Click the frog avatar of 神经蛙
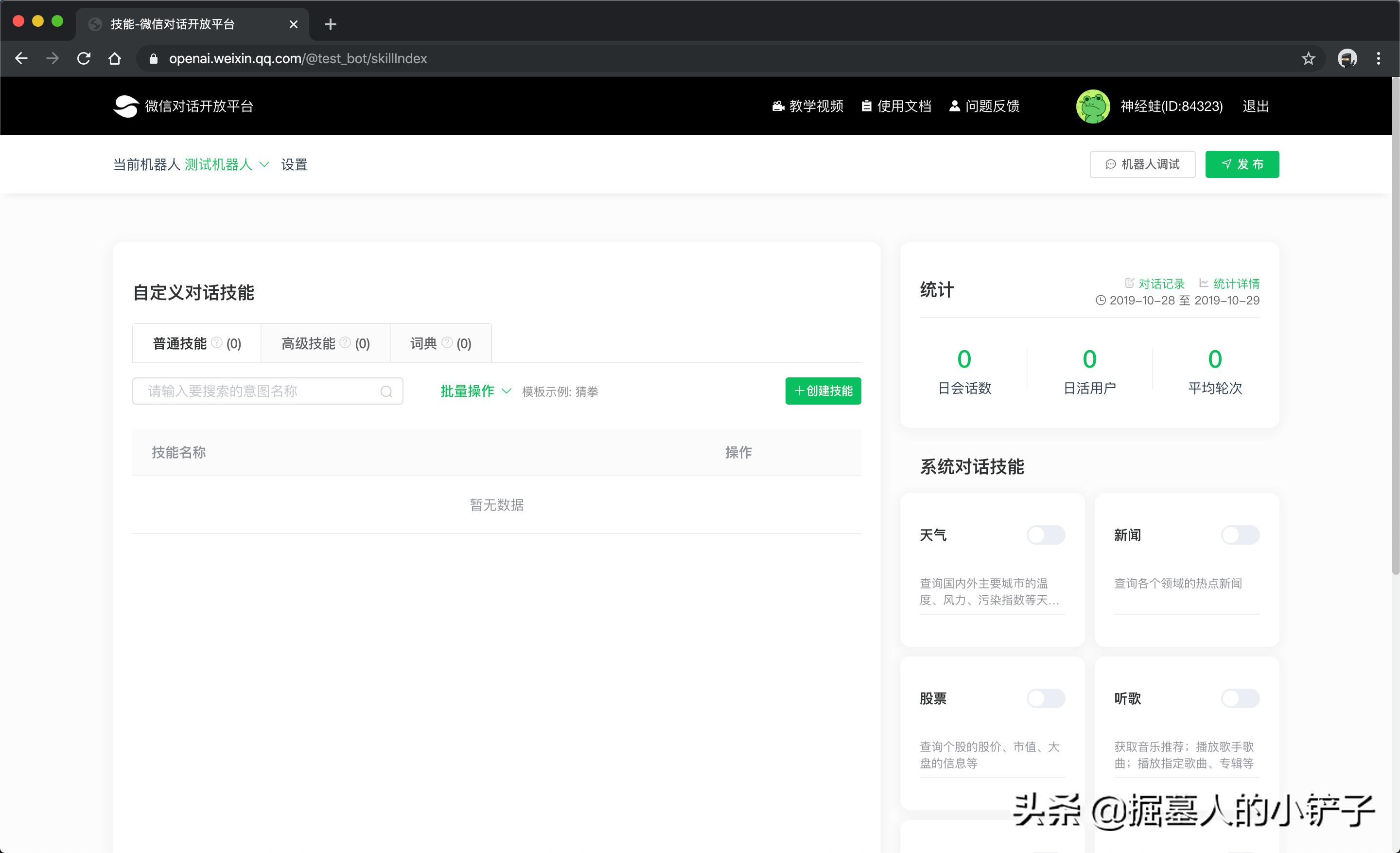Viewport: 1400px width, 853px height. 1093,106
